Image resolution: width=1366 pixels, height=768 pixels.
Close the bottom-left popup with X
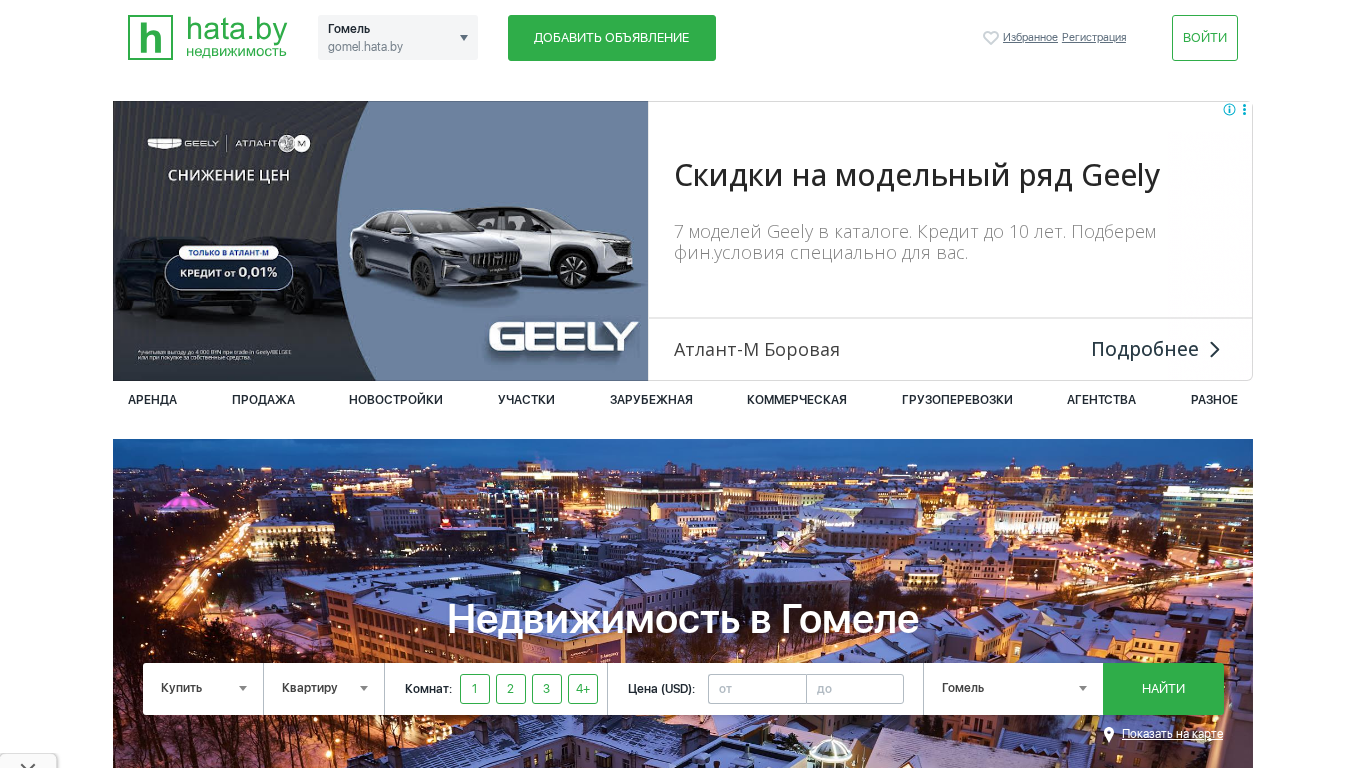pyautogui.click(x=28, y=764)
